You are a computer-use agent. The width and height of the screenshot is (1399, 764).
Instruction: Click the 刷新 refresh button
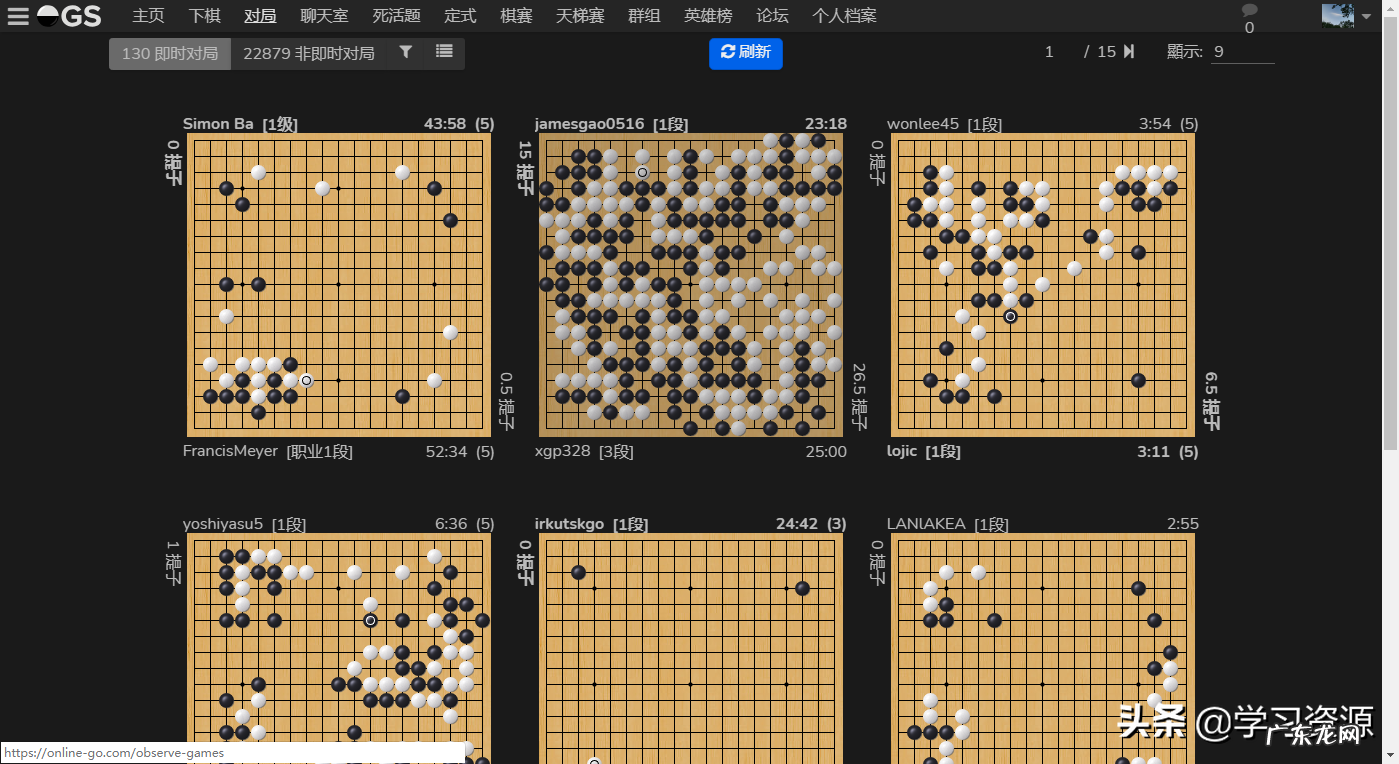point(745,54)
